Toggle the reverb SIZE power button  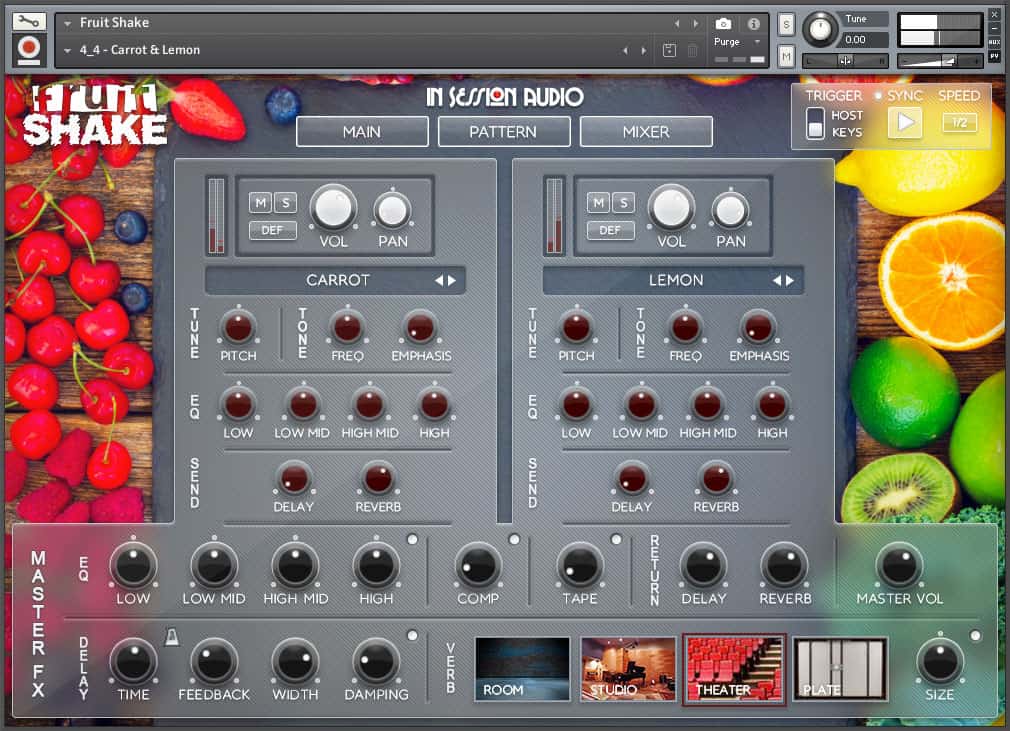[975, 636]
